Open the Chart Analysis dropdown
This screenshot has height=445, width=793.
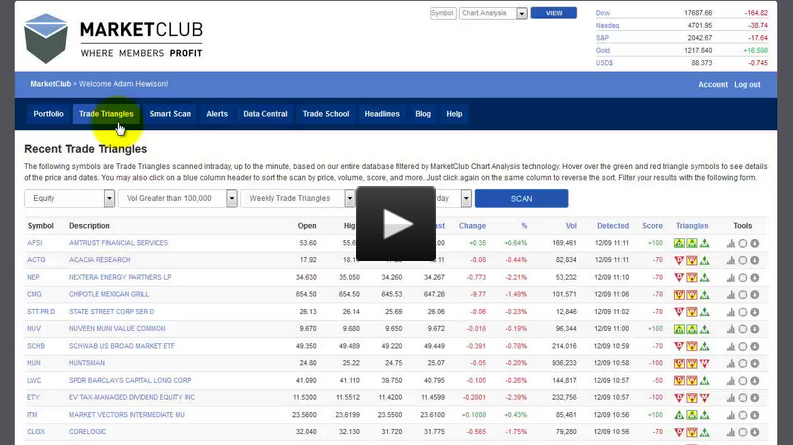point(493,13)
